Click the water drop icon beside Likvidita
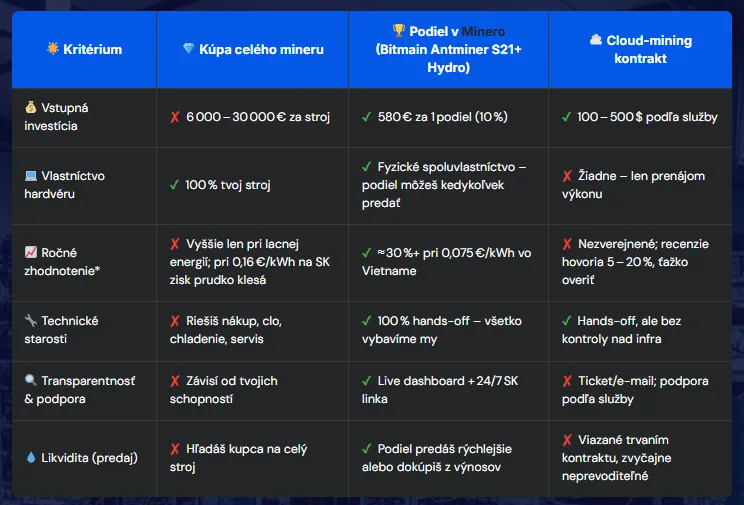The height and width of the screenshot is (505, 744). (31, 458)
